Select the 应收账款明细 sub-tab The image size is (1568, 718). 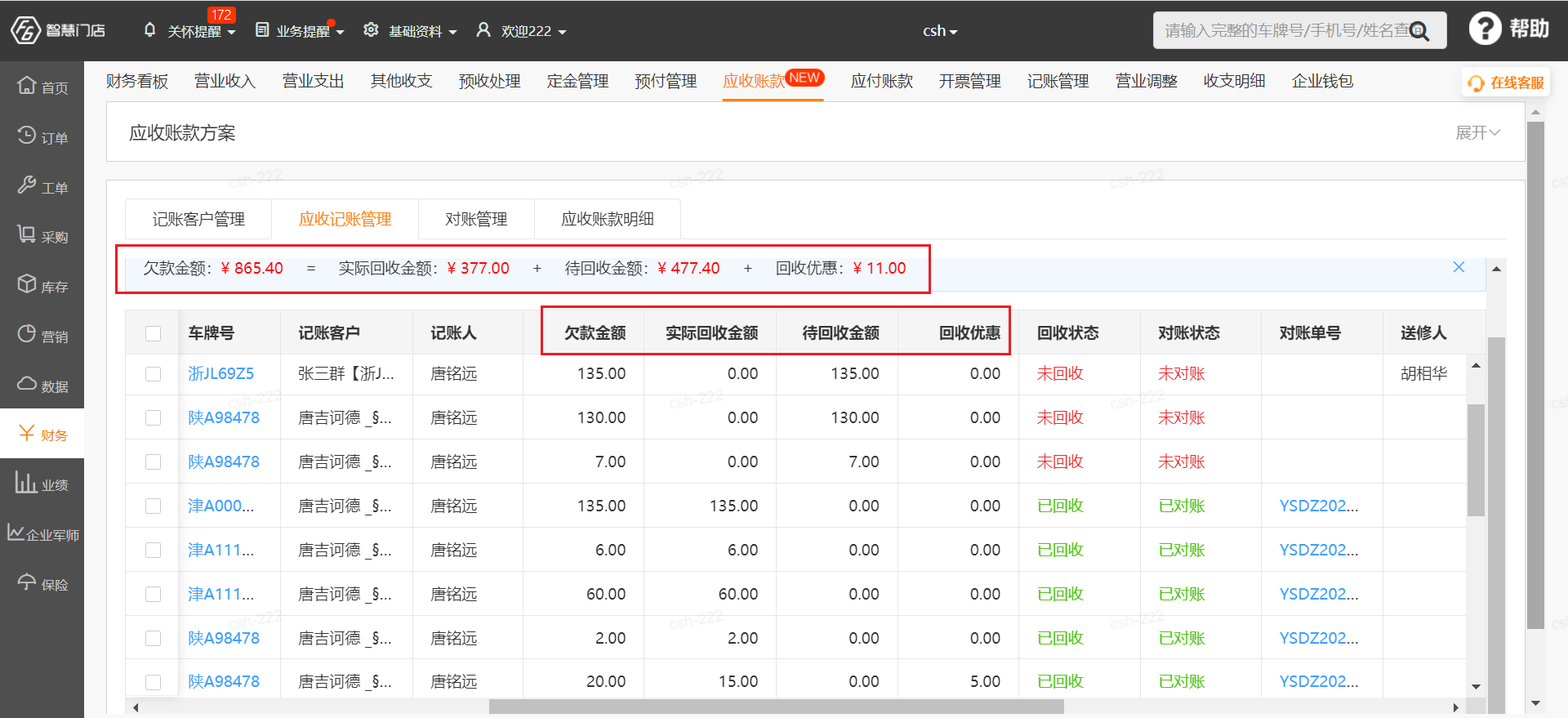608,219
